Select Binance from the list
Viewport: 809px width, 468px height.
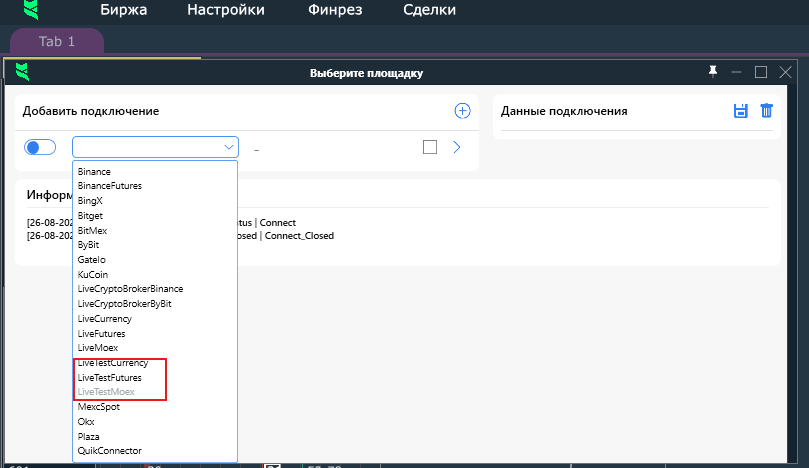(94, 172)
